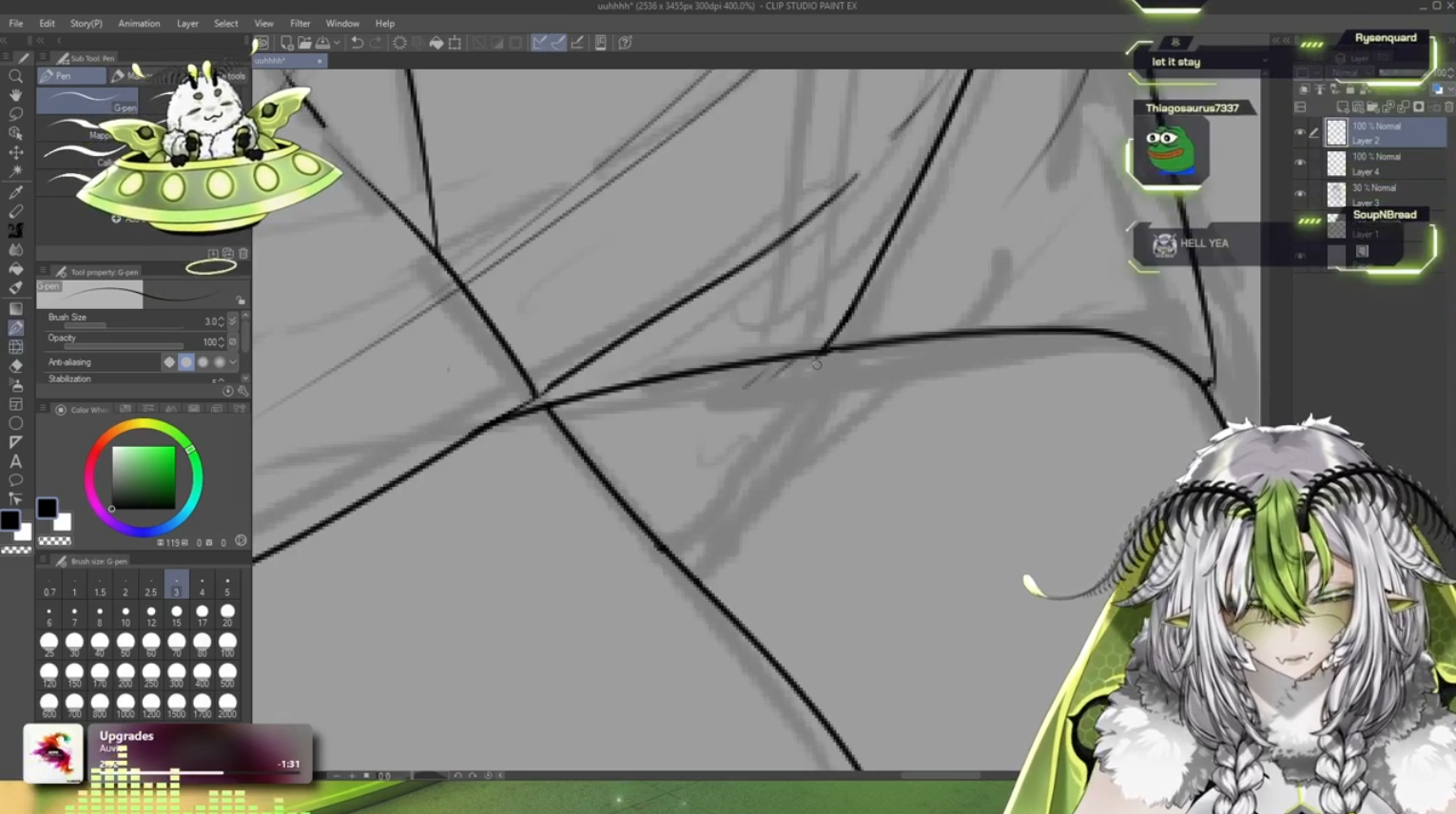1456x814 pixels.
Task: Select the highlighted weak anti-aliasing option
Action: click(186, 362)
